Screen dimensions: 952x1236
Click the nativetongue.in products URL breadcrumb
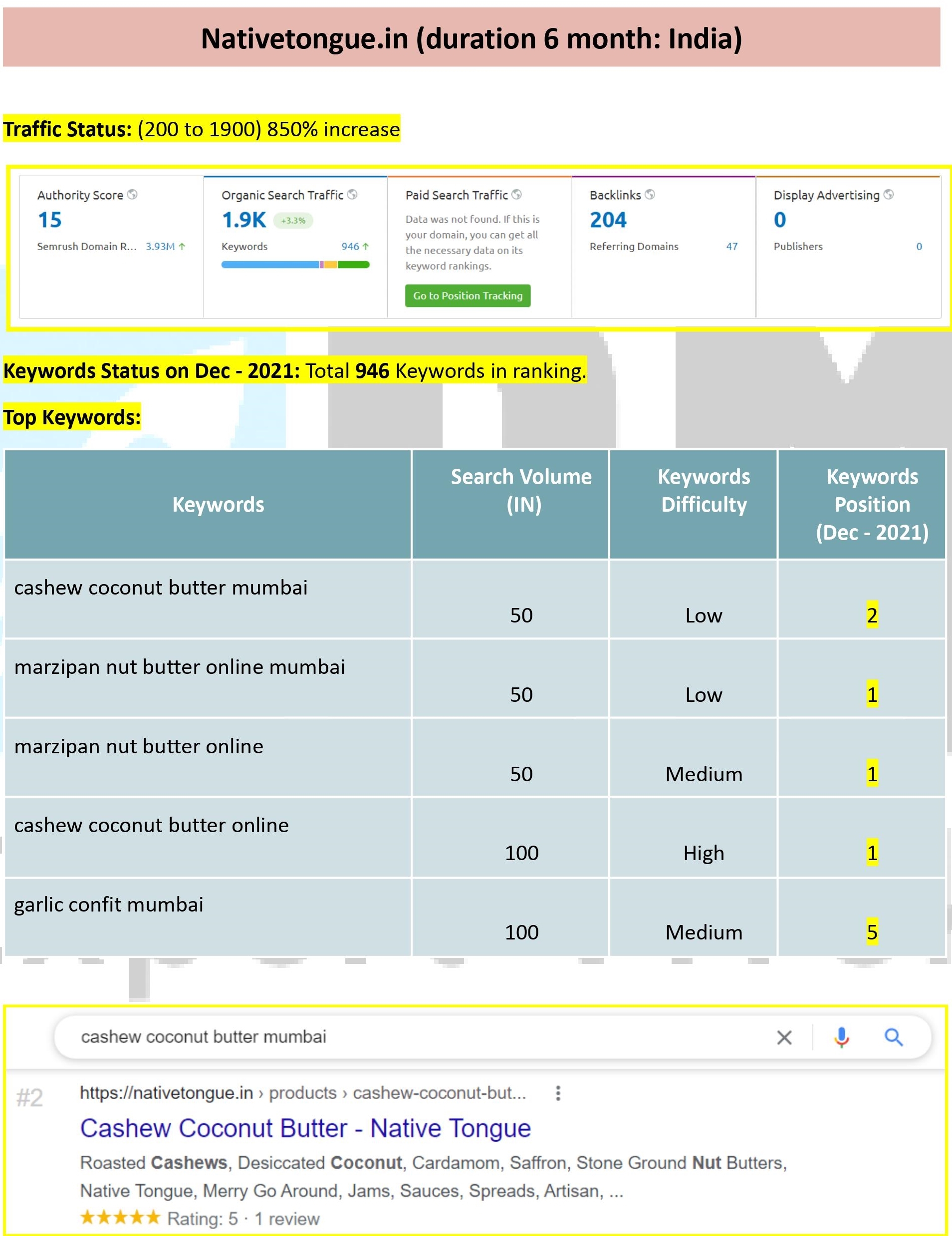[x=303, y=1093]
